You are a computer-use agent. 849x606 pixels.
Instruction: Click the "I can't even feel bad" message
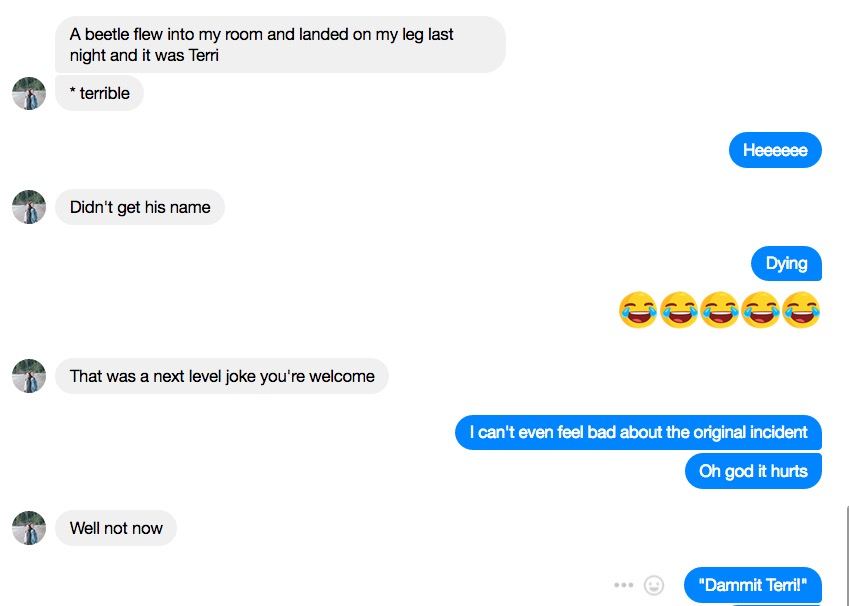(638, 432)
